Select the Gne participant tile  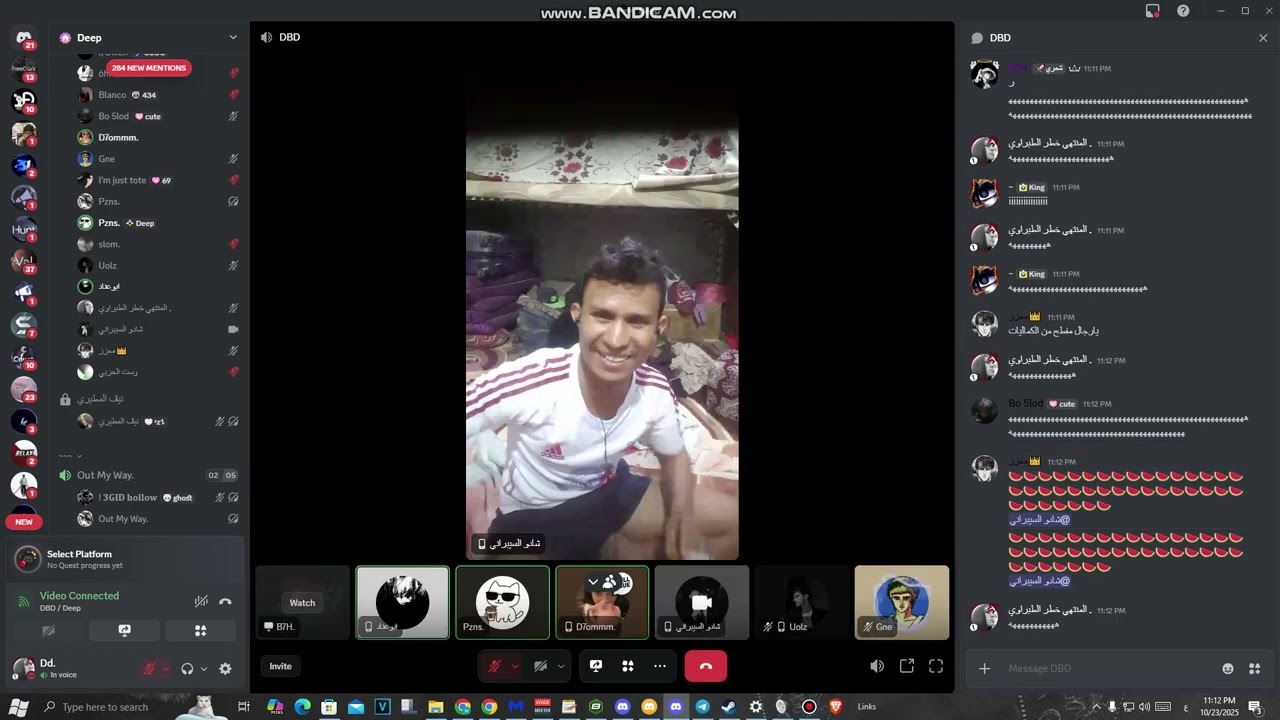[902, 602]
